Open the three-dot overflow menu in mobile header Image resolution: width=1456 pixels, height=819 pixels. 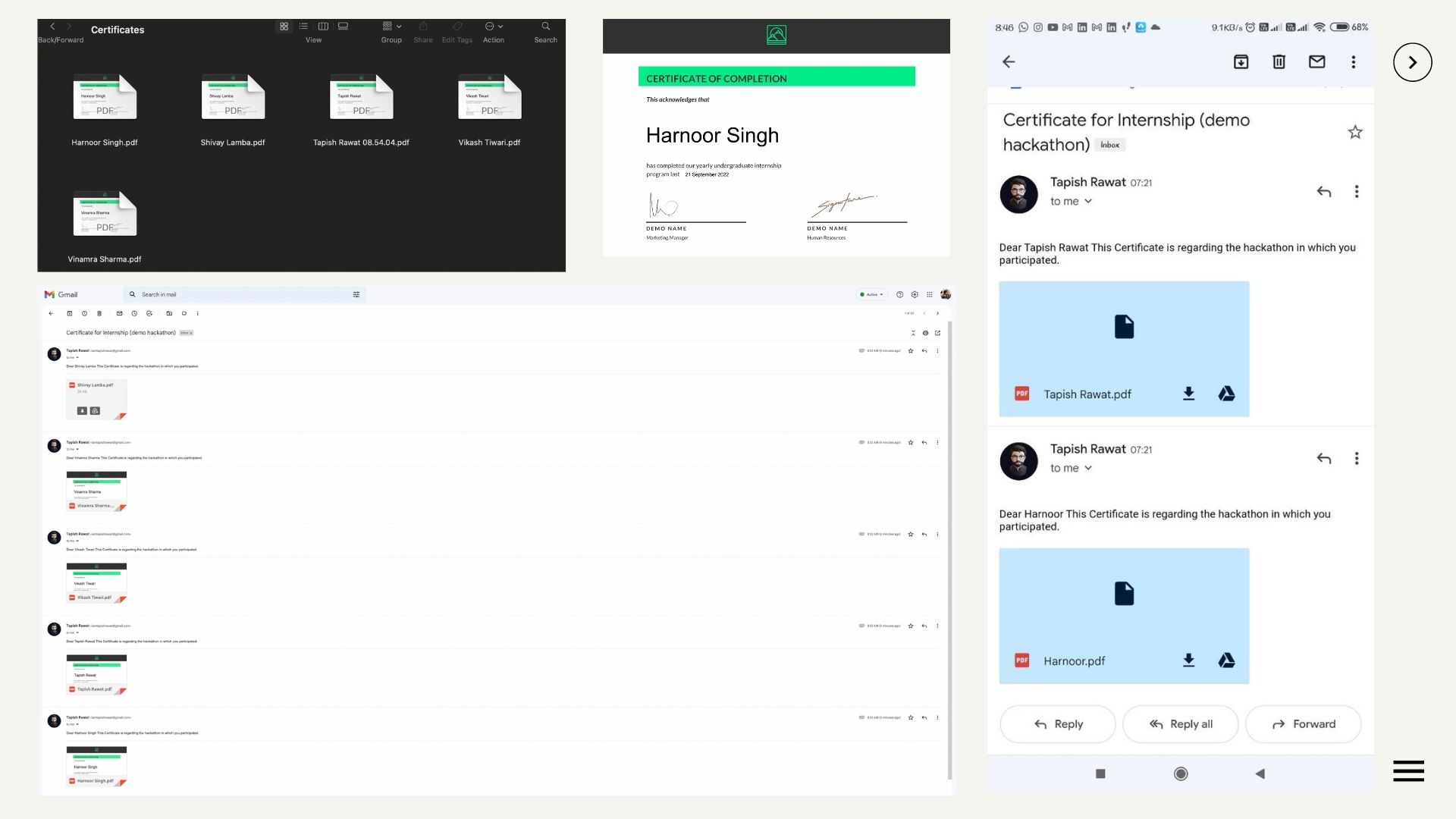click(1353, 62)
